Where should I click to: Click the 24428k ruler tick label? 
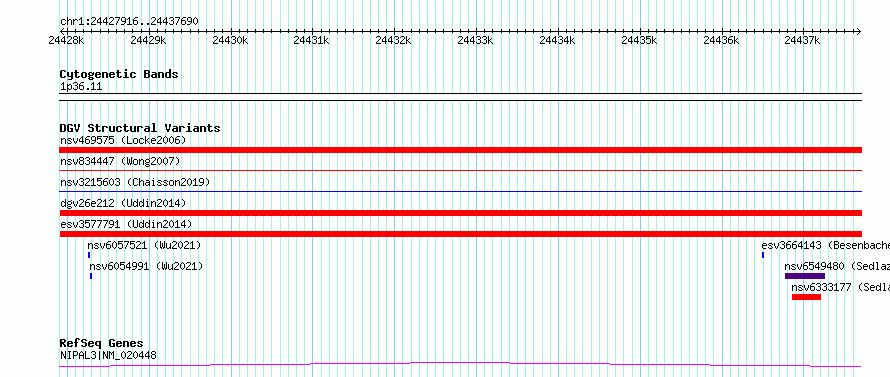pyautogui.click(x=66, y=40)
